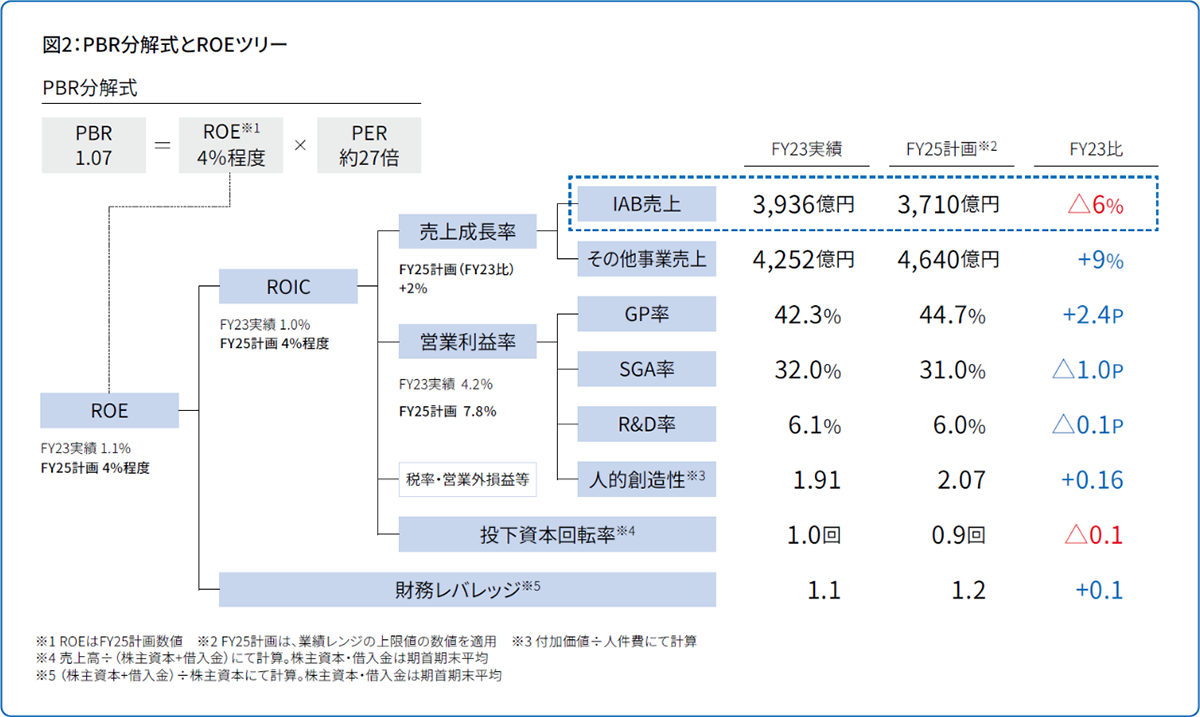Select the ROIC node

(288, 287)
